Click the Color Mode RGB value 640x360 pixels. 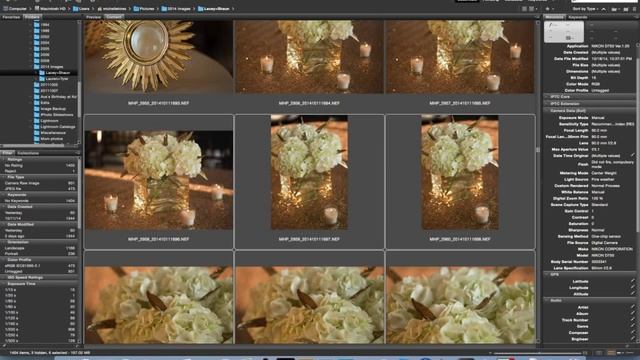(x=596, y=84)
